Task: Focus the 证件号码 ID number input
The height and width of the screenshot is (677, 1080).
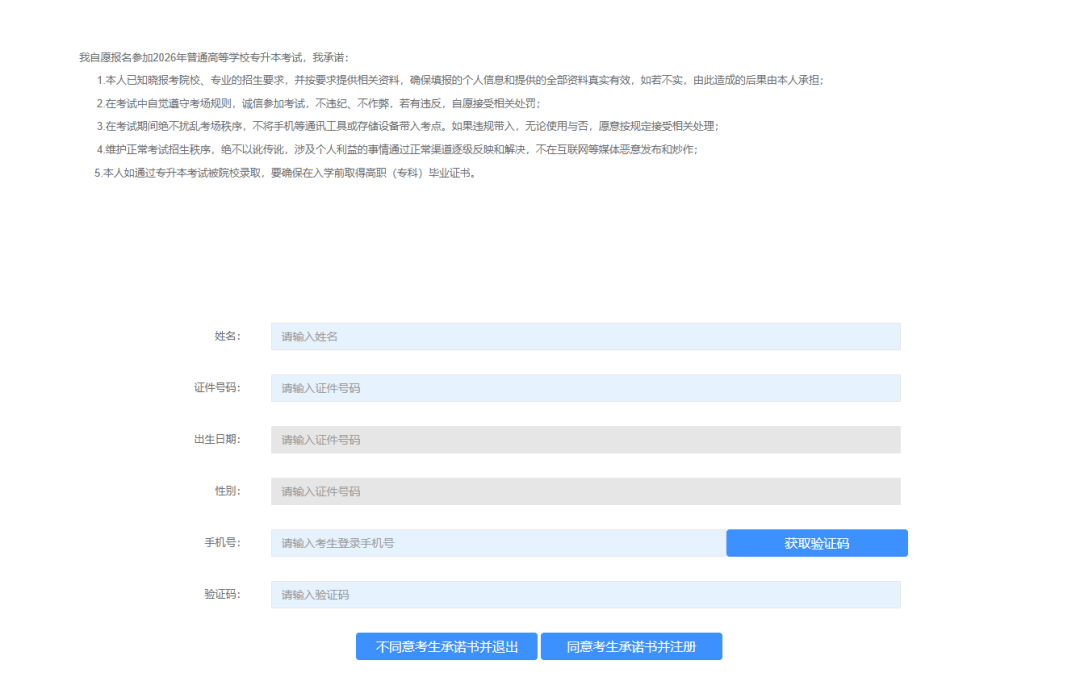Action: pyautogui.click(x=585, y=388)
